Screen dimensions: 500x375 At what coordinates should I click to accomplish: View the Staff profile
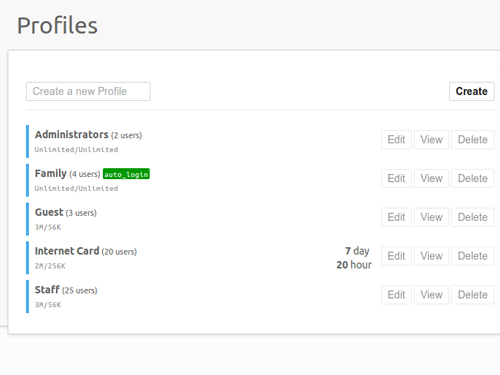tap(431, 295)
